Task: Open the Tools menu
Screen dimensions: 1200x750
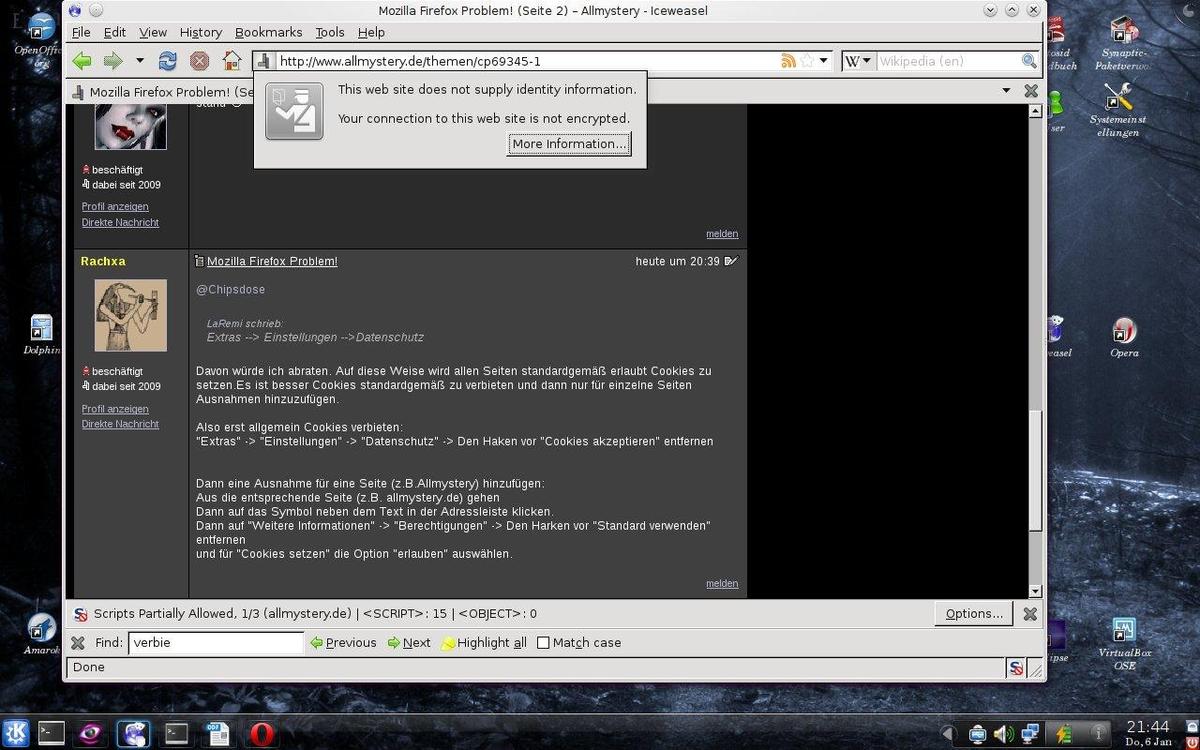Action: click(x=330, y=32)
